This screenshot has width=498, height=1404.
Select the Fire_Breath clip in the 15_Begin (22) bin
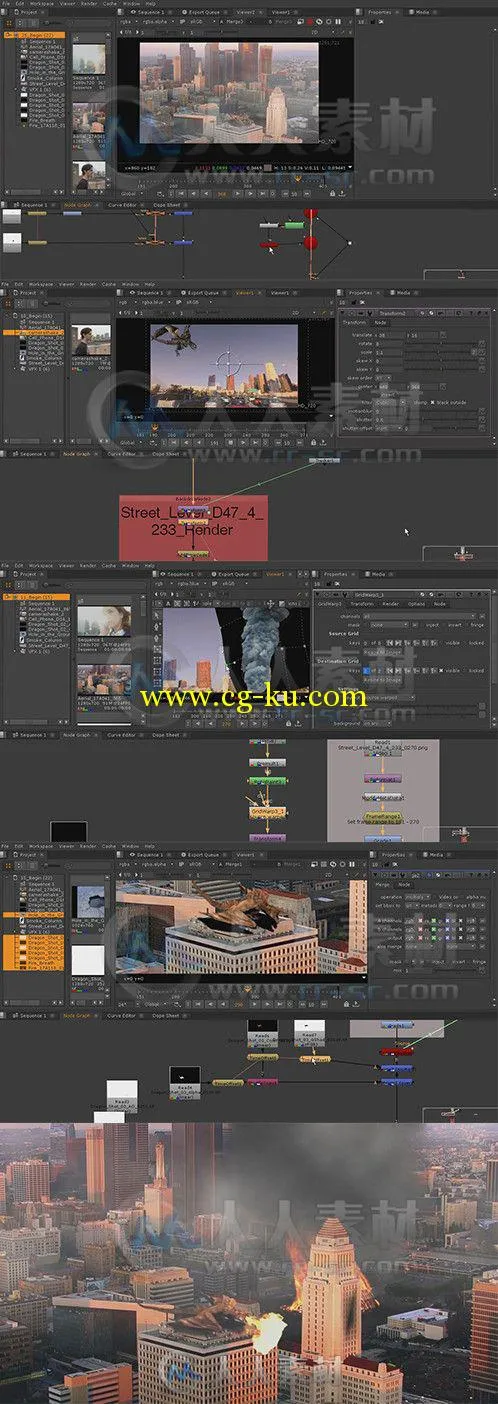[41, 120]
